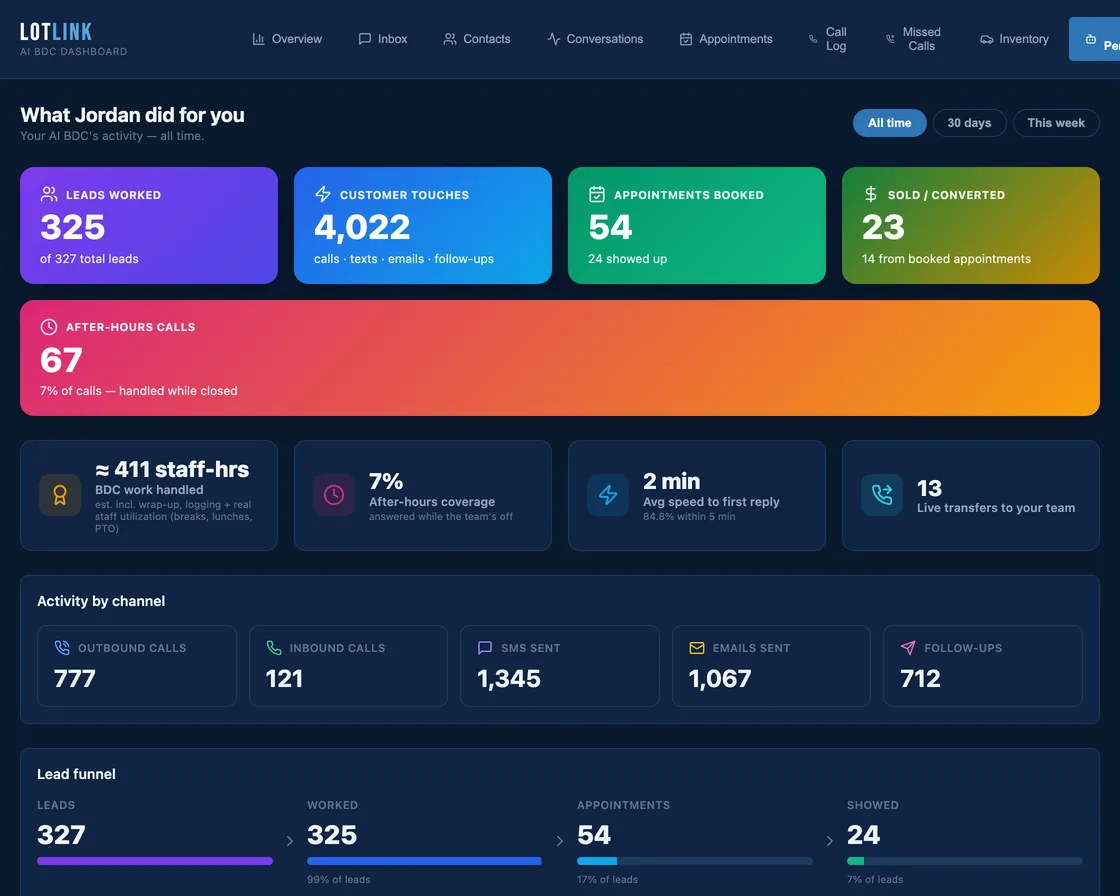The image size is (1120, 896).
Task: Open the Leads Worked 325 card
Action: tap(149, 225)
